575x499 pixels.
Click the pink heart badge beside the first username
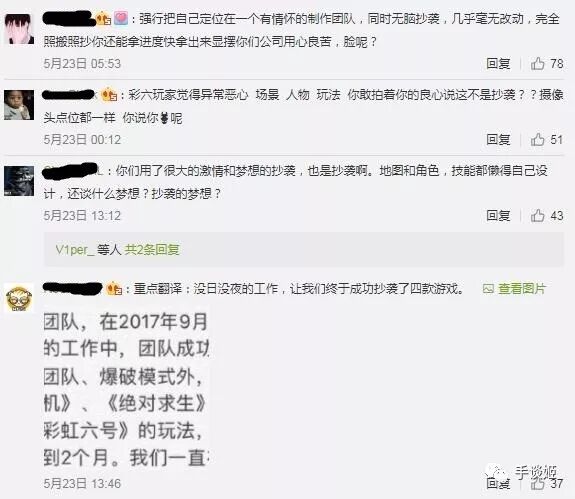pos(121,18)
